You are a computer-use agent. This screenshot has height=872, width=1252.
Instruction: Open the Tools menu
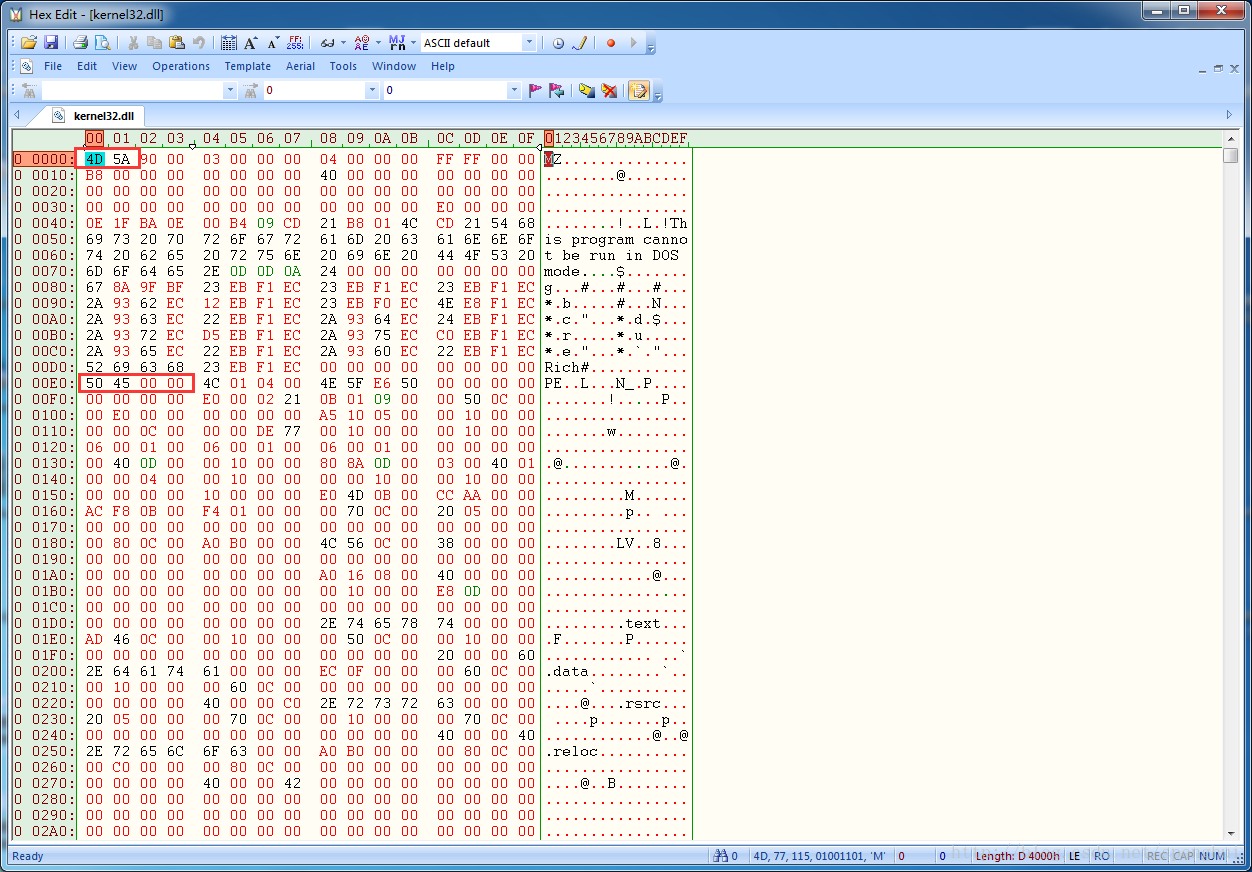[343, 66]
